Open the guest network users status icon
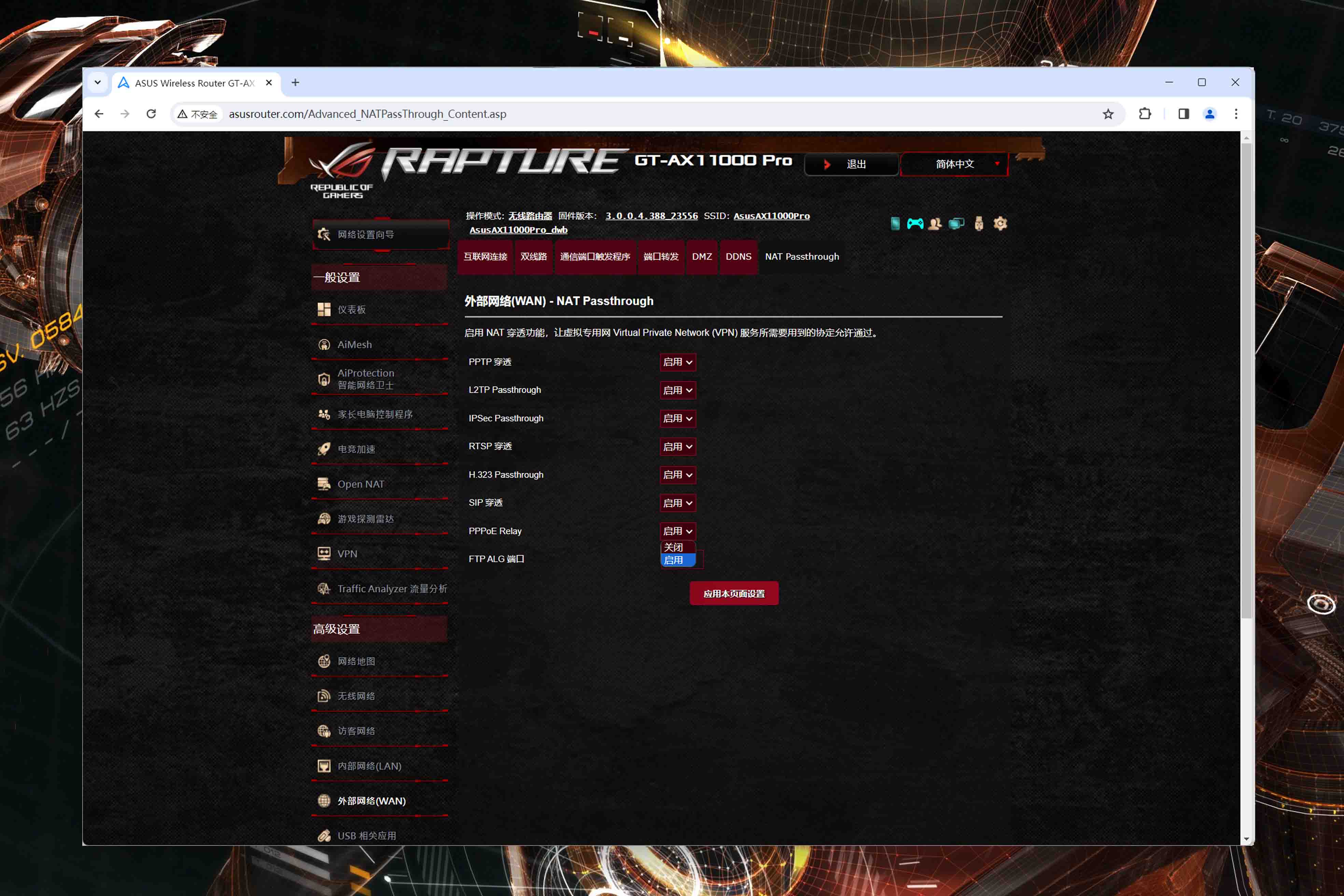 (935, 223)
